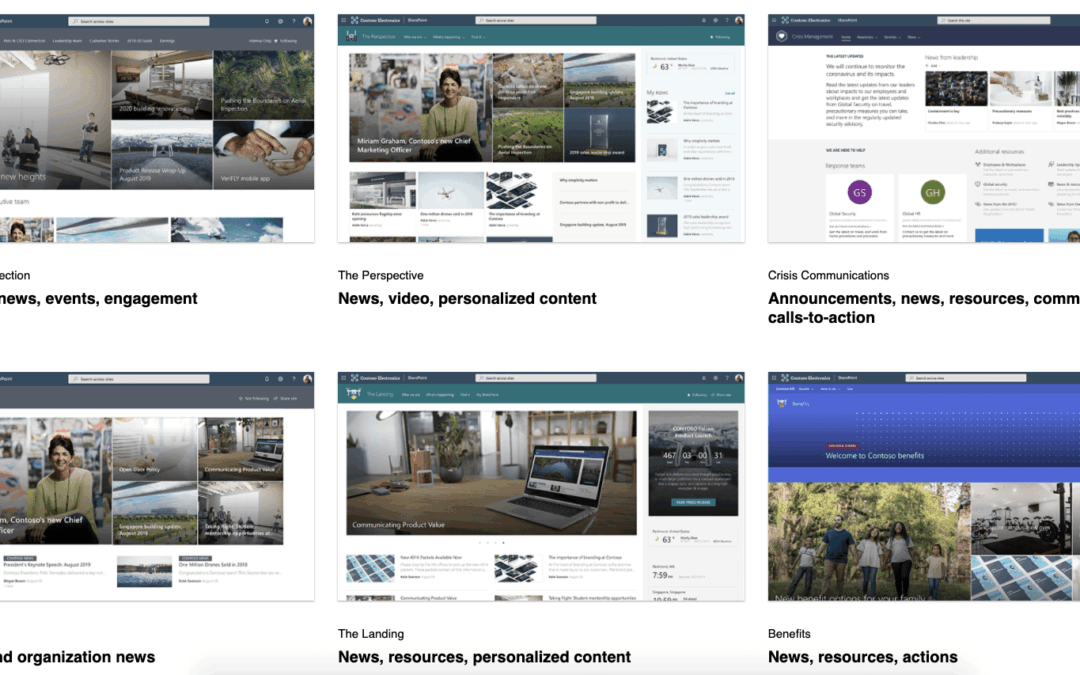The image size is (1080, 675).
Task: Open the preview showing VeriFLY mobile app tile
Action: 157,128
